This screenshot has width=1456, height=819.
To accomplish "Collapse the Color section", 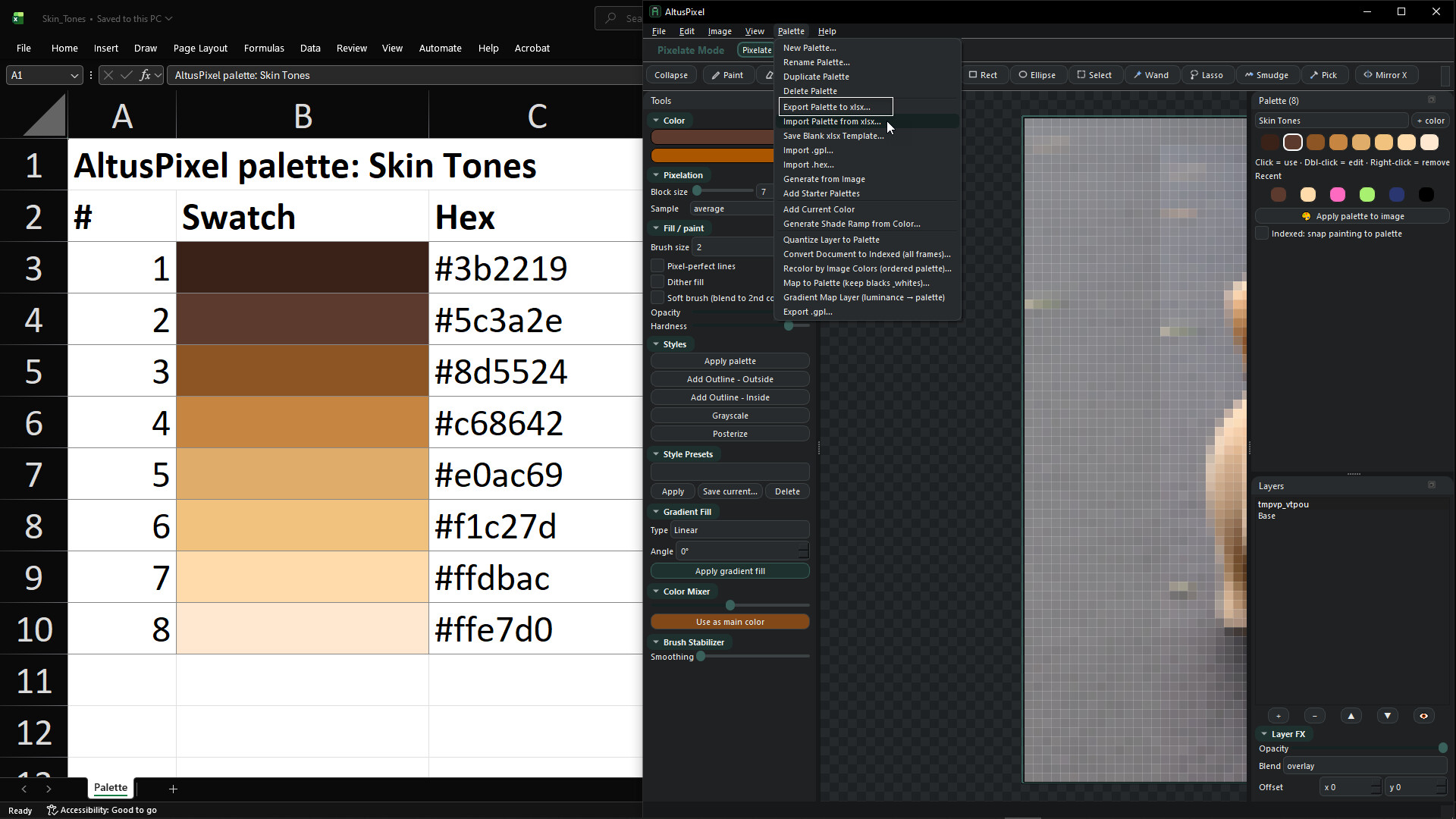I will [x=656, y=121].
